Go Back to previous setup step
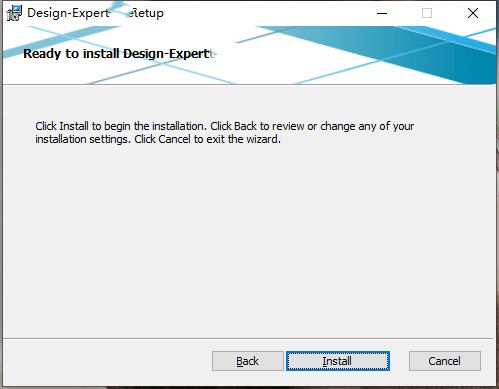 [248, 361]
